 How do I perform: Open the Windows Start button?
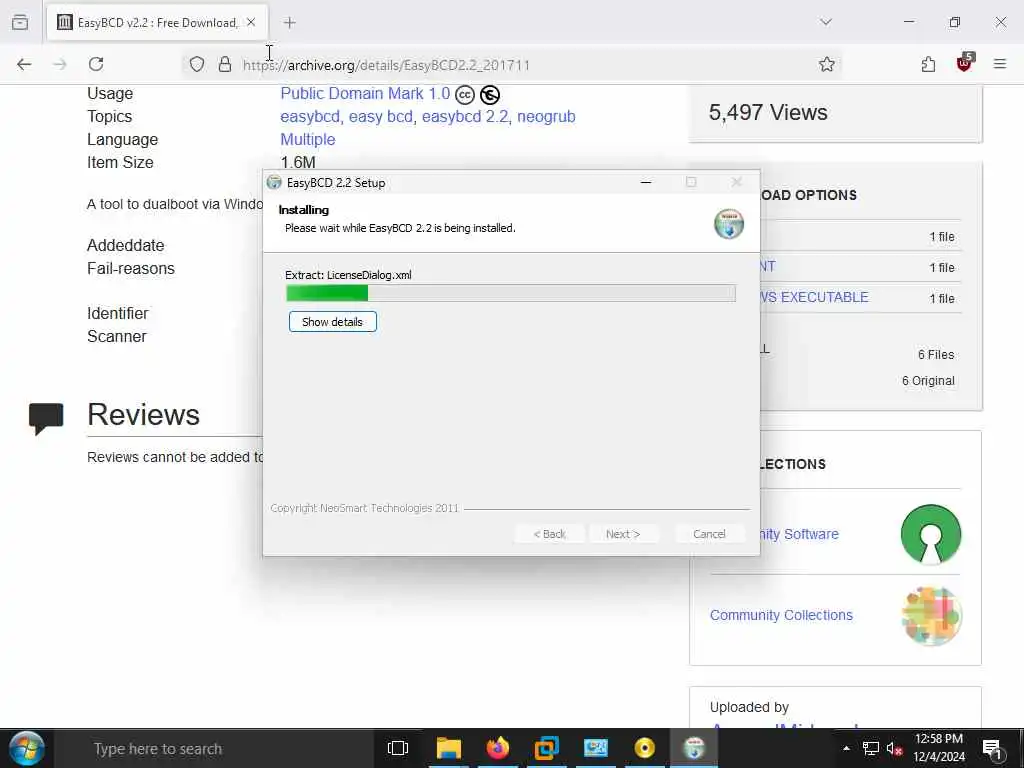tap(27, 748)
